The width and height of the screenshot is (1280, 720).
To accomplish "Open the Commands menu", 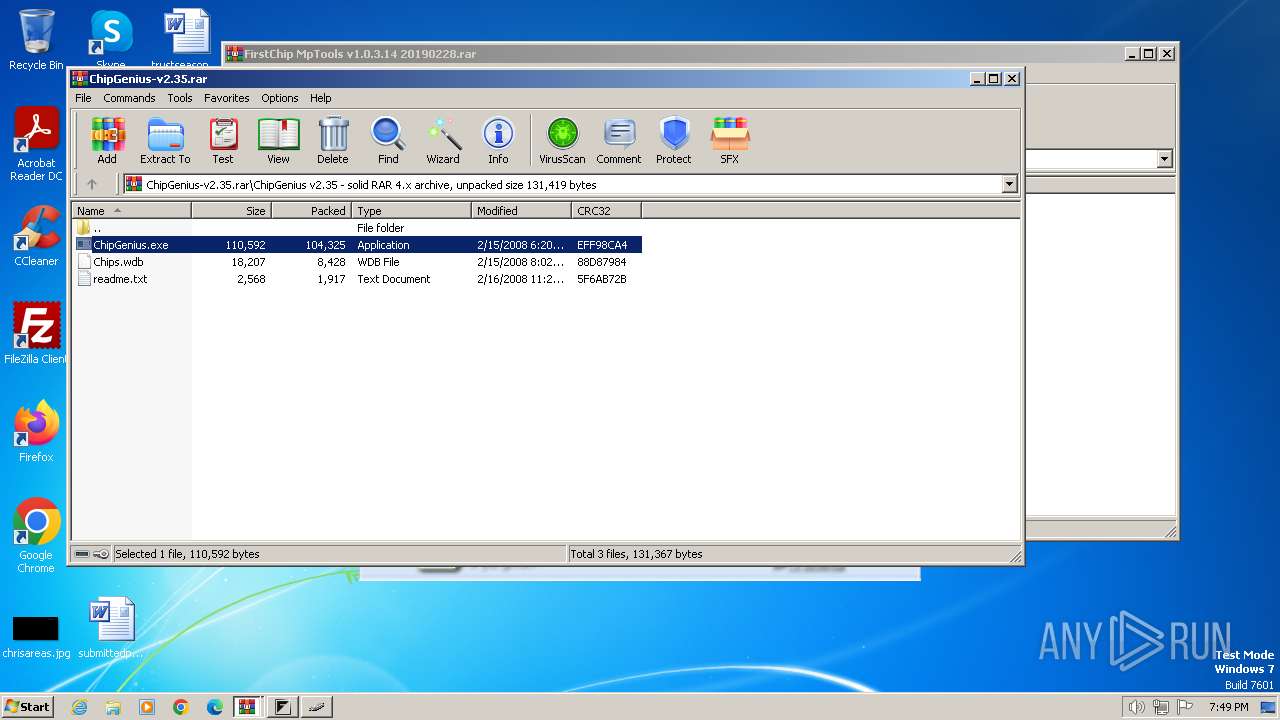I will [x=129, y=98].
